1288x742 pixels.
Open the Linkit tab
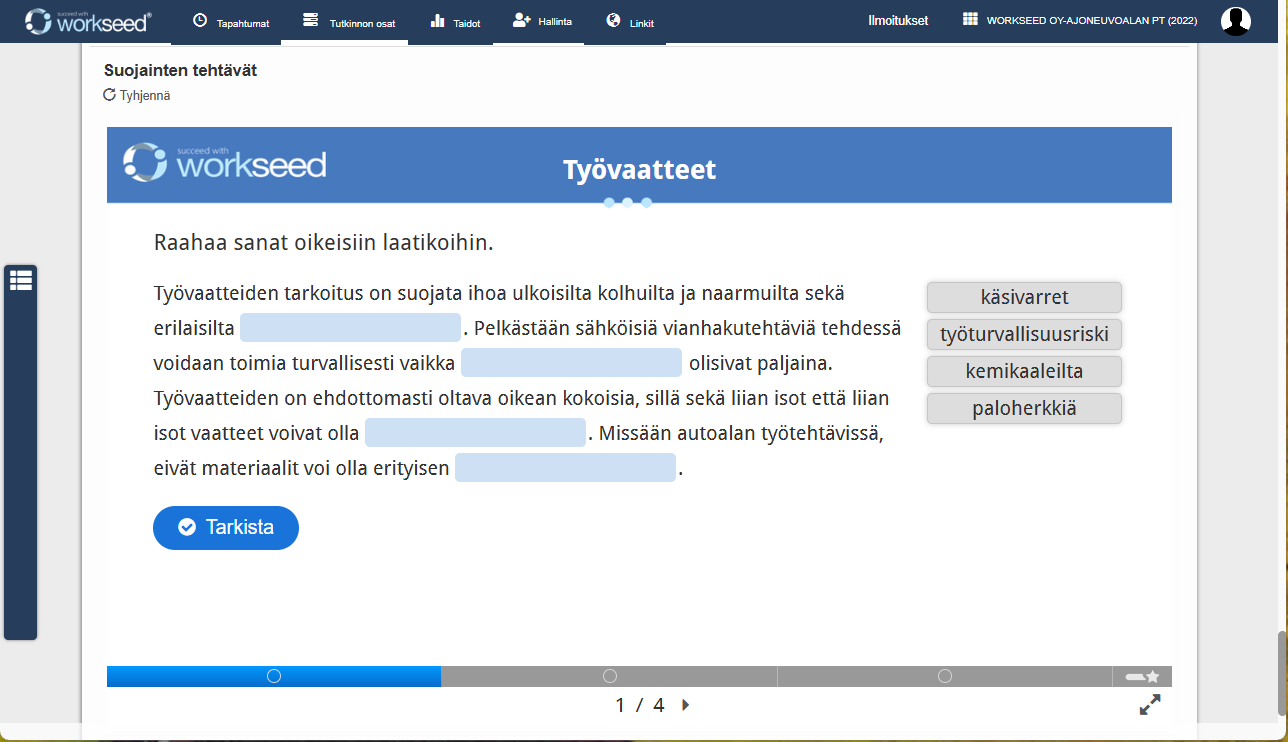[630, 22]
